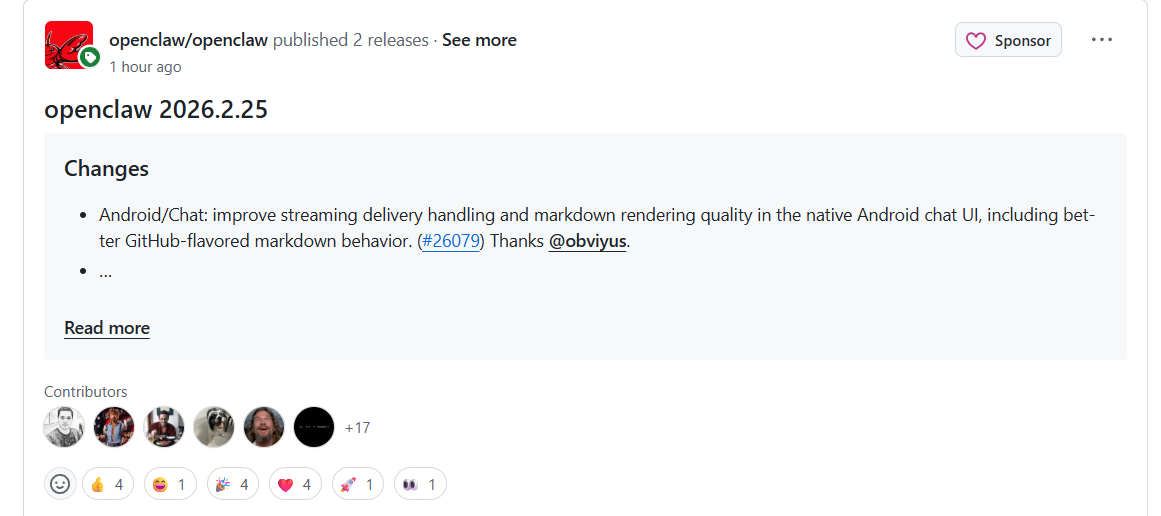This screenshot has height=516, width=1161.
Task: Click the black circular contributor avatar
Action: (314, 427)
